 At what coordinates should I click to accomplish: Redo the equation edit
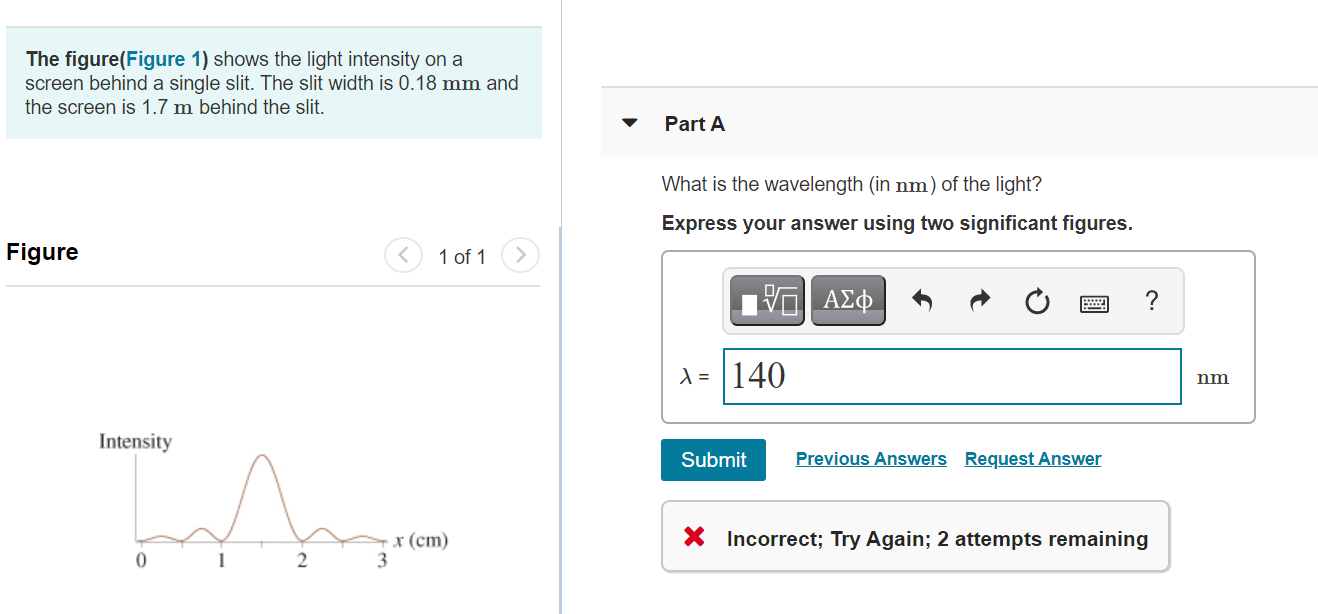click(x=979, y=300)
